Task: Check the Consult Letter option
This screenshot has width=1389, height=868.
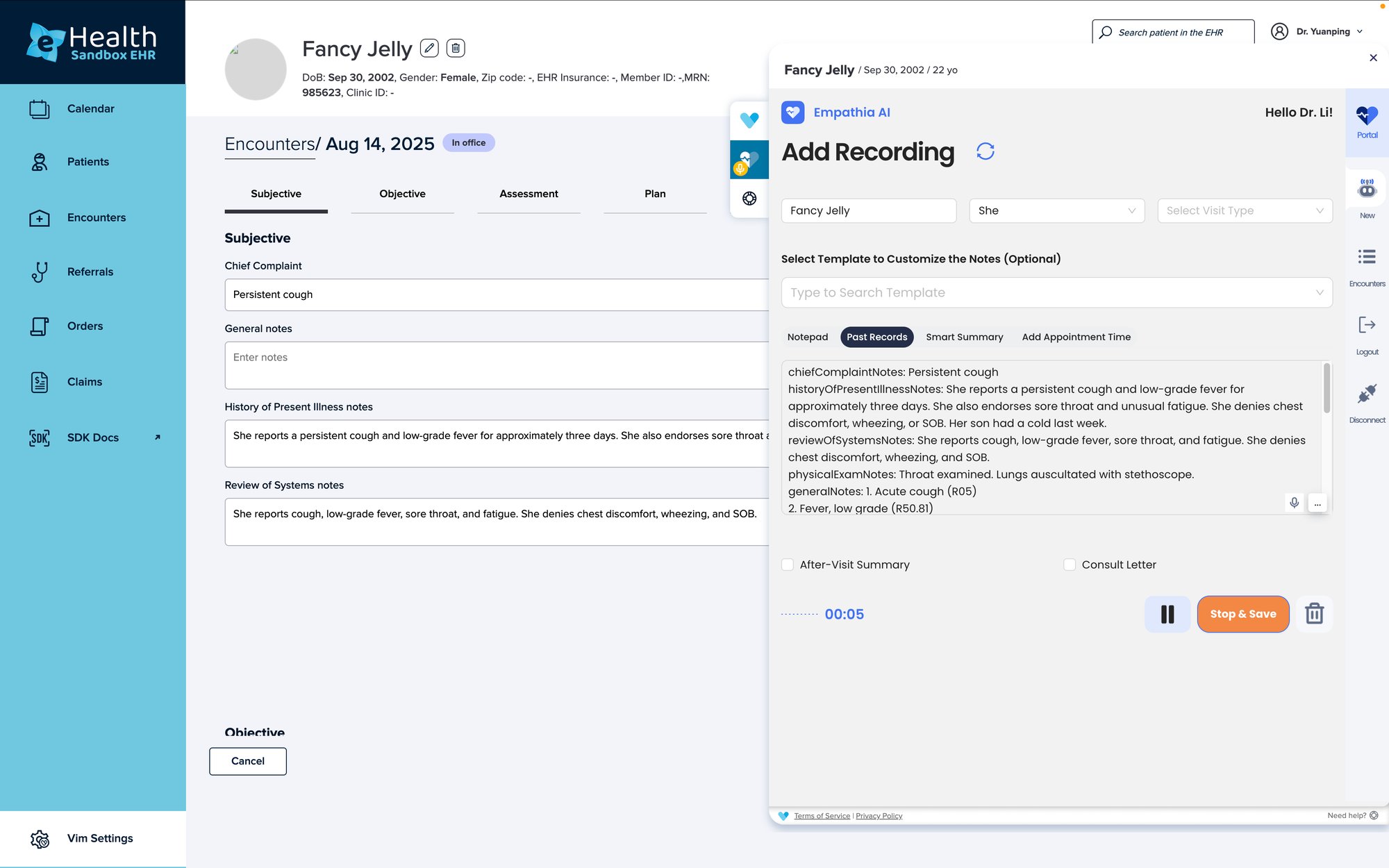Action: [1070, 565]
